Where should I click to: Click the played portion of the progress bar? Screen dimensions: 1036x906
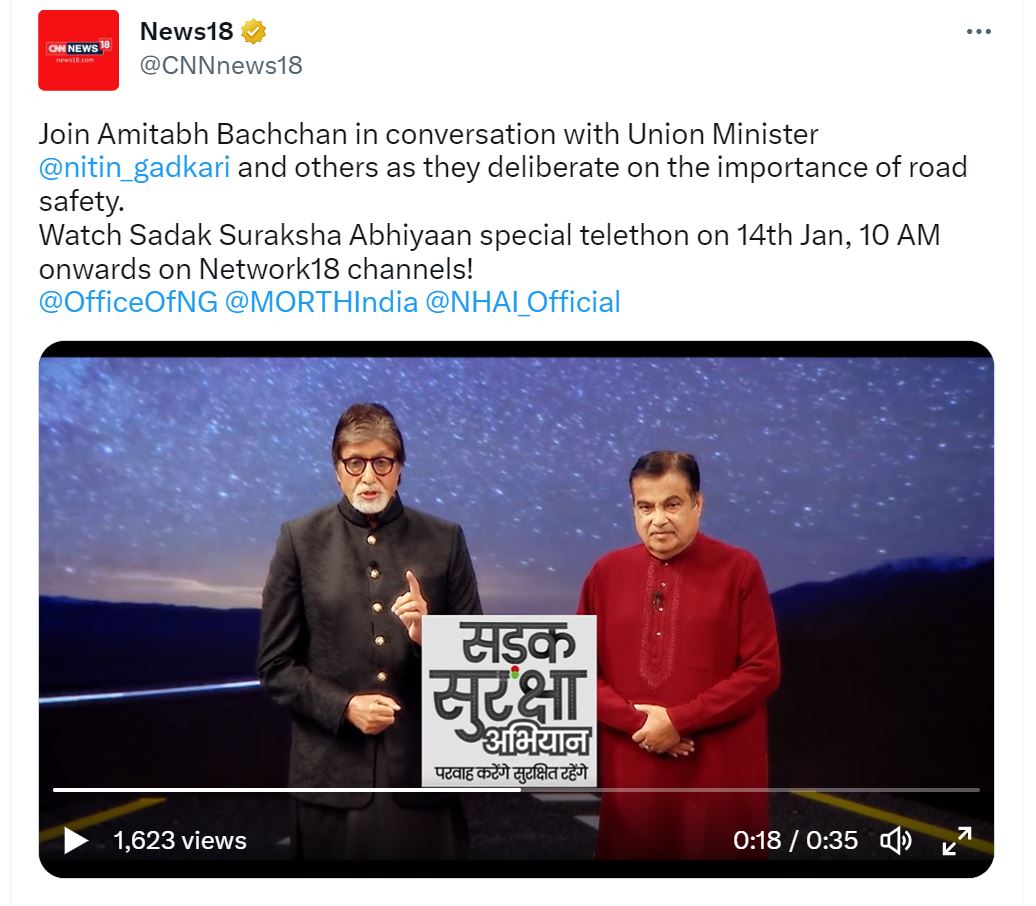287,790
